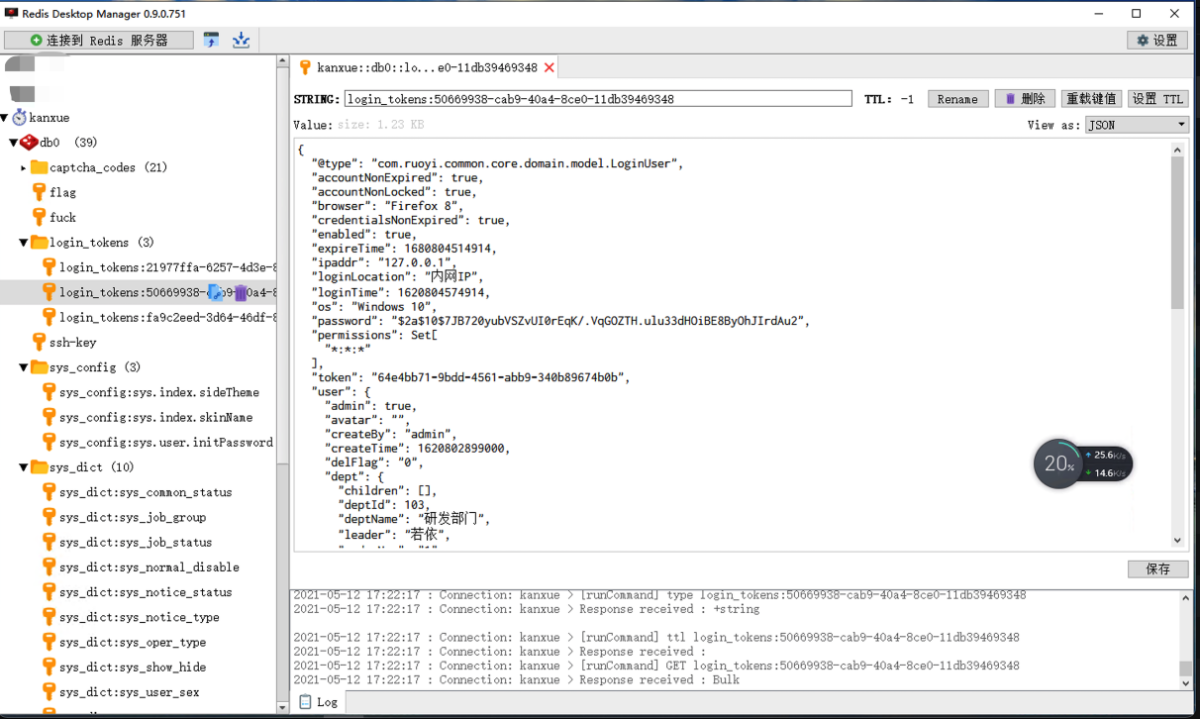
Task: Click key icon of sys_config:sys.index.sideTheme
Action: [x=49, y=392]
